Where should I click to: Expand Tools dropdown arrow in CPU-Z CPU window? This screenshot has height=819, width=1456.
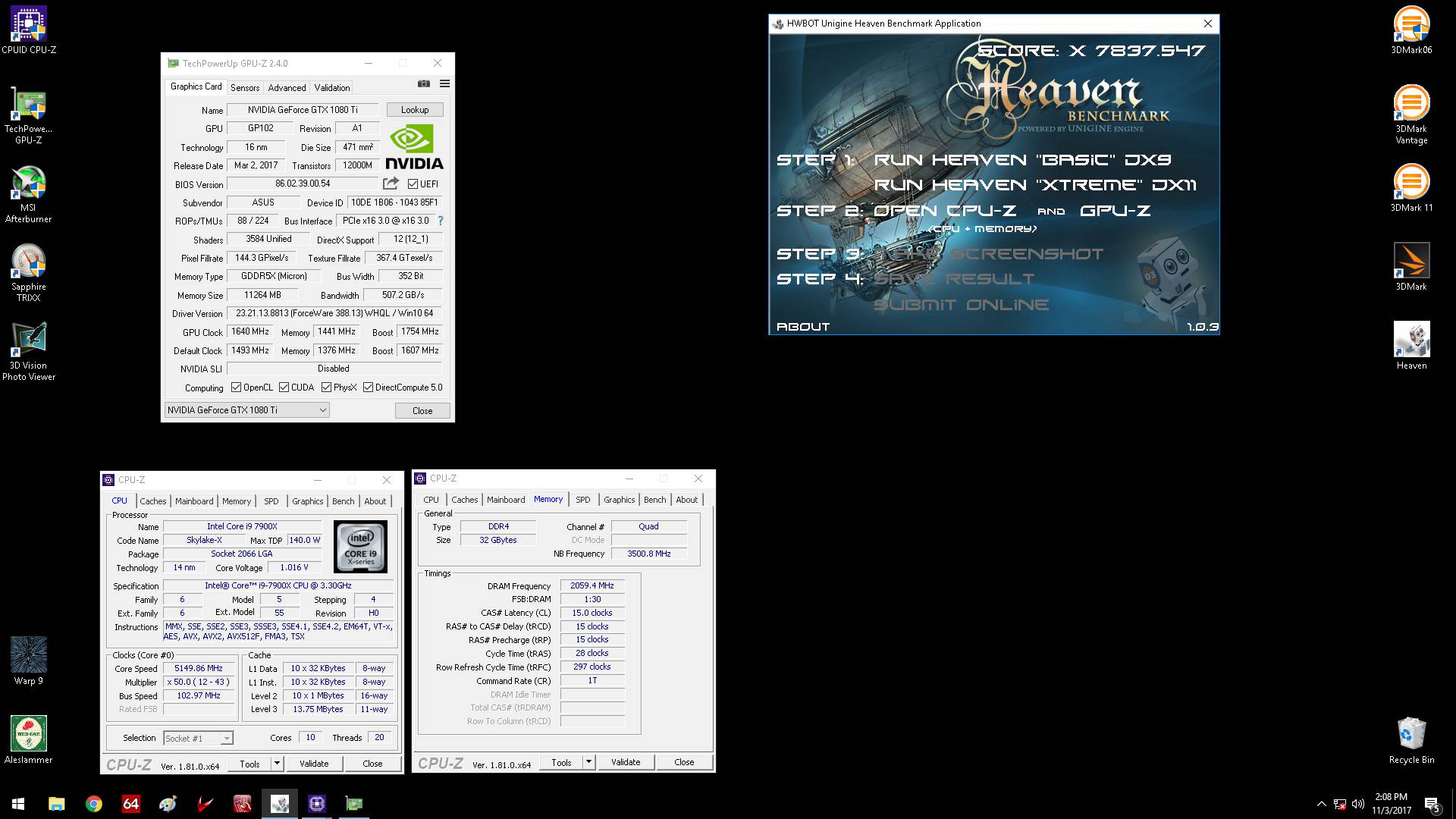click(x=277, y=764)
